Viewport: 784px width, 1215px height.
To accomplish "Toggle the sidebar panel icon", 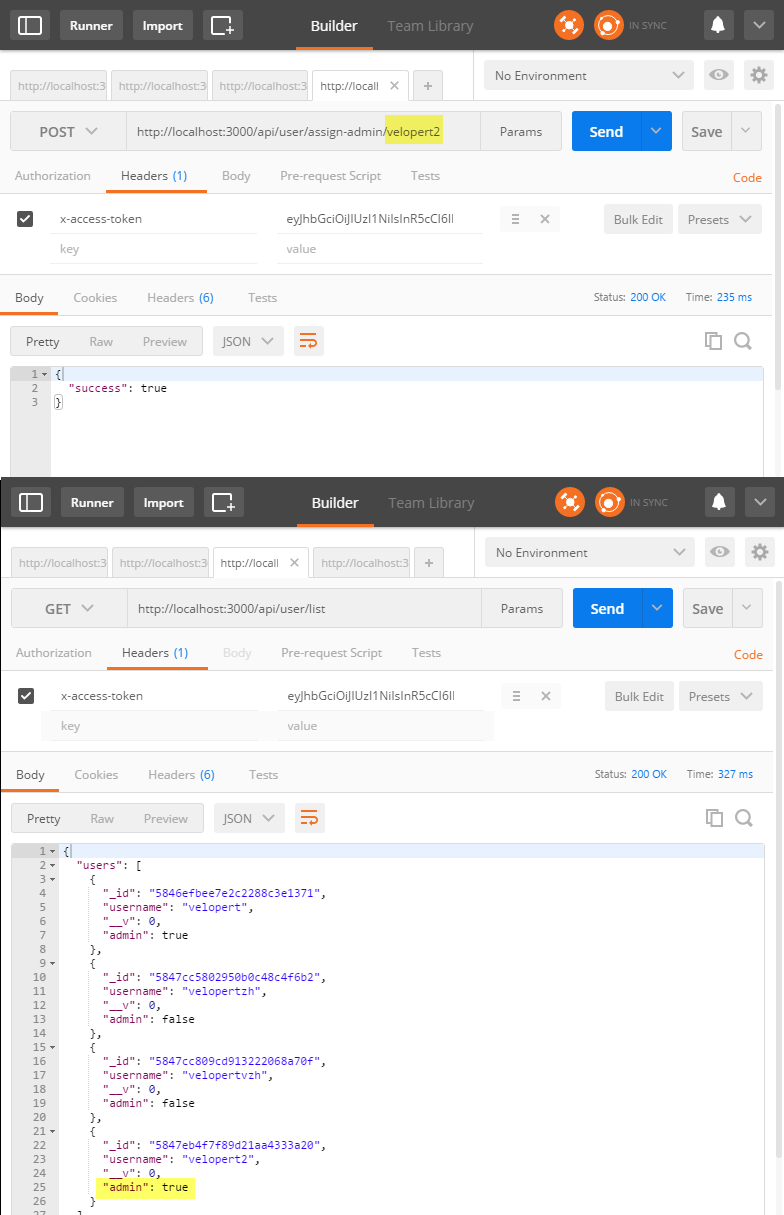I will coord(29,25).
